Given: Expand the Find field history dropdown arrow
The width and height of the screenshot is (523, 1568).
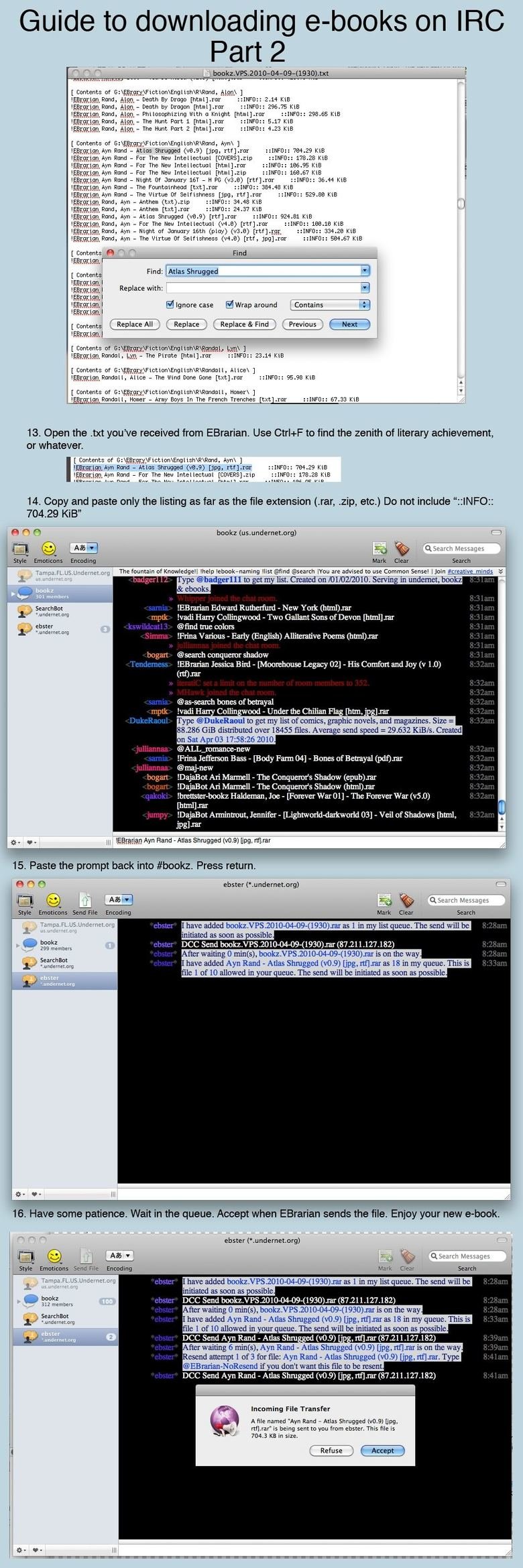Looking at the screenshot, I should pos(365,271).
